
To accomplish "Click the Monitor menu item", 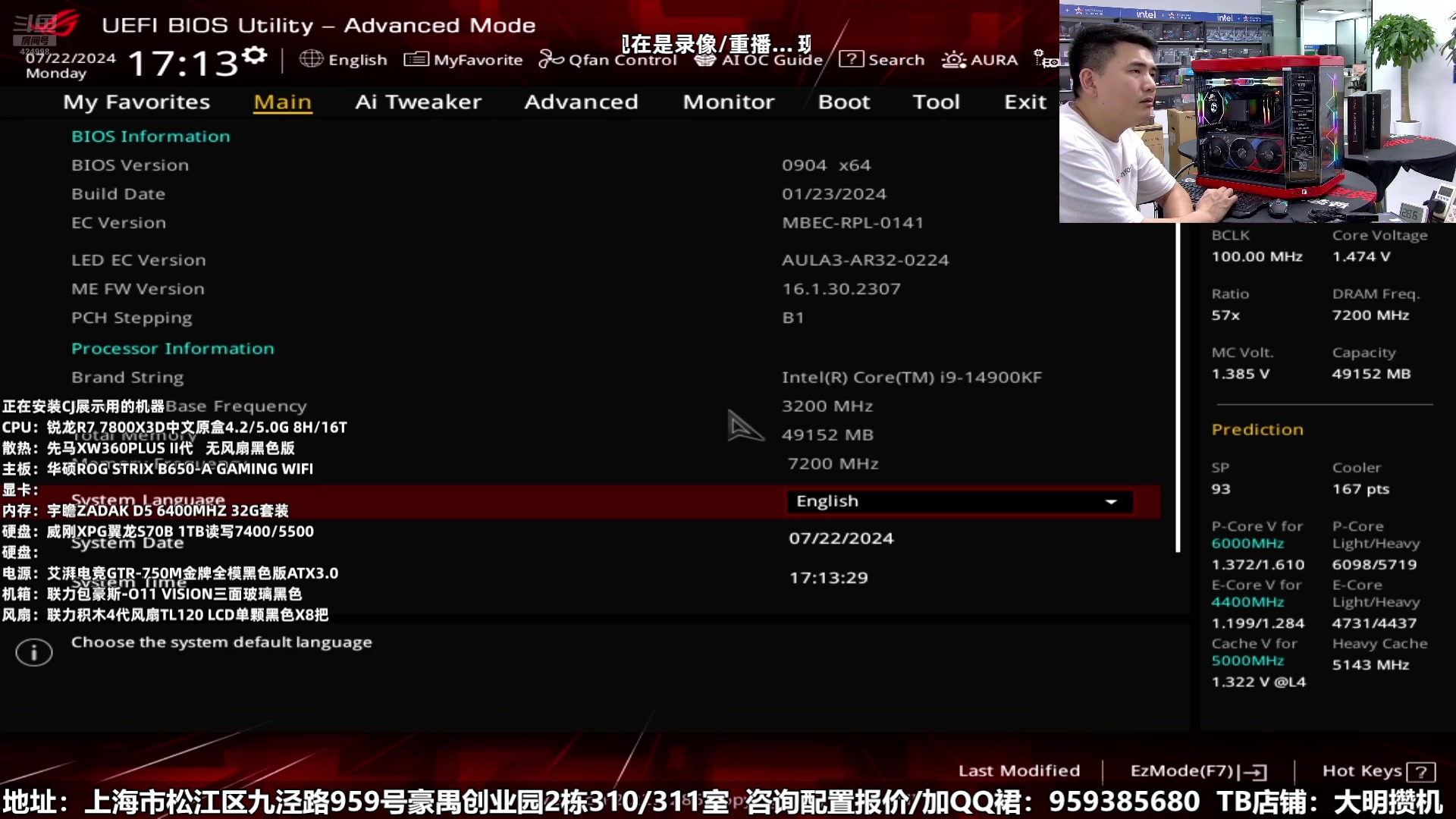I will coord(728,101).
